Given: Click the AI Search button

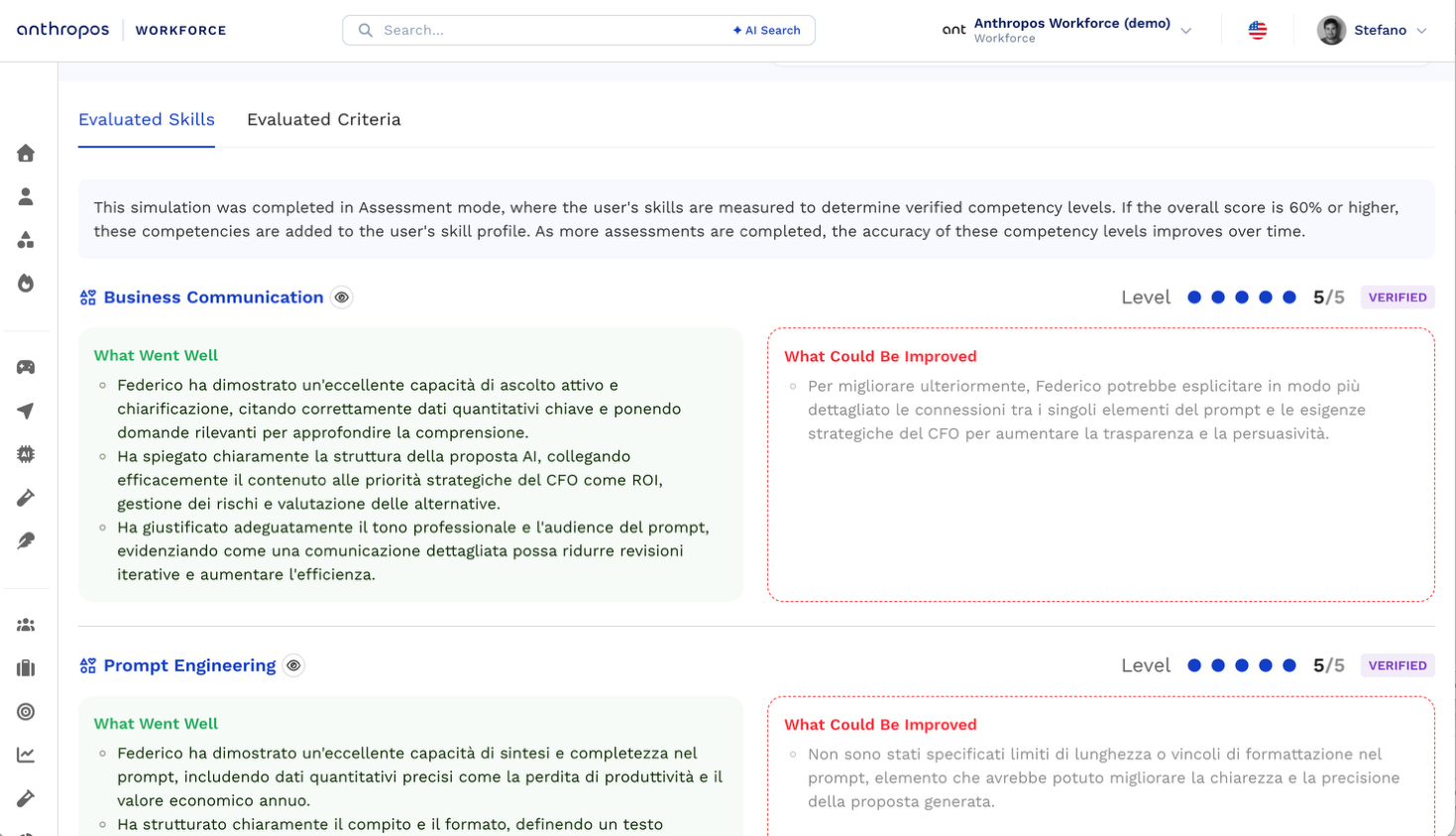Looking at the screenshot, I should tap(766, 31).
